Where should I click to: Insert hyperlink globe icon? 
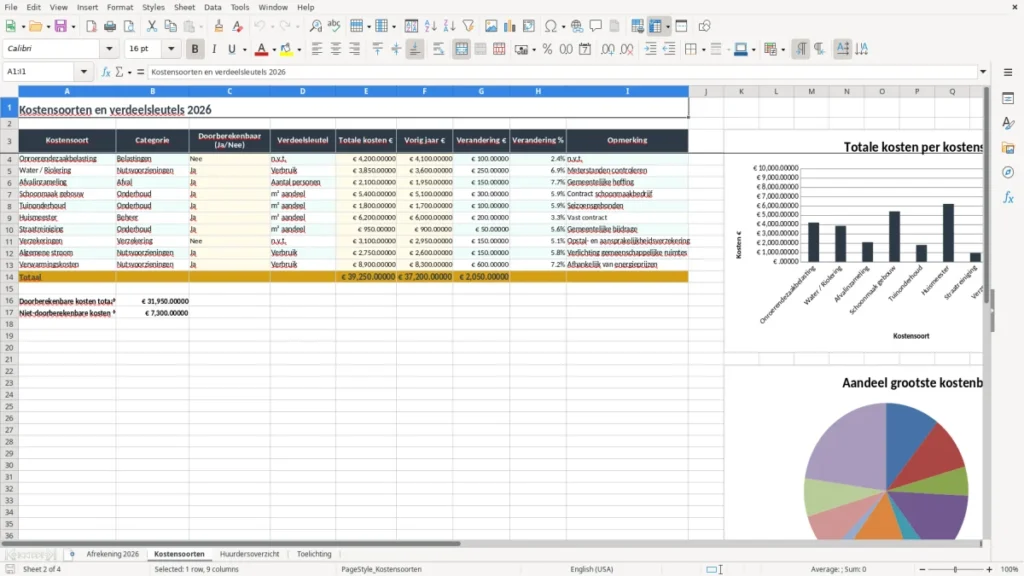577,26
